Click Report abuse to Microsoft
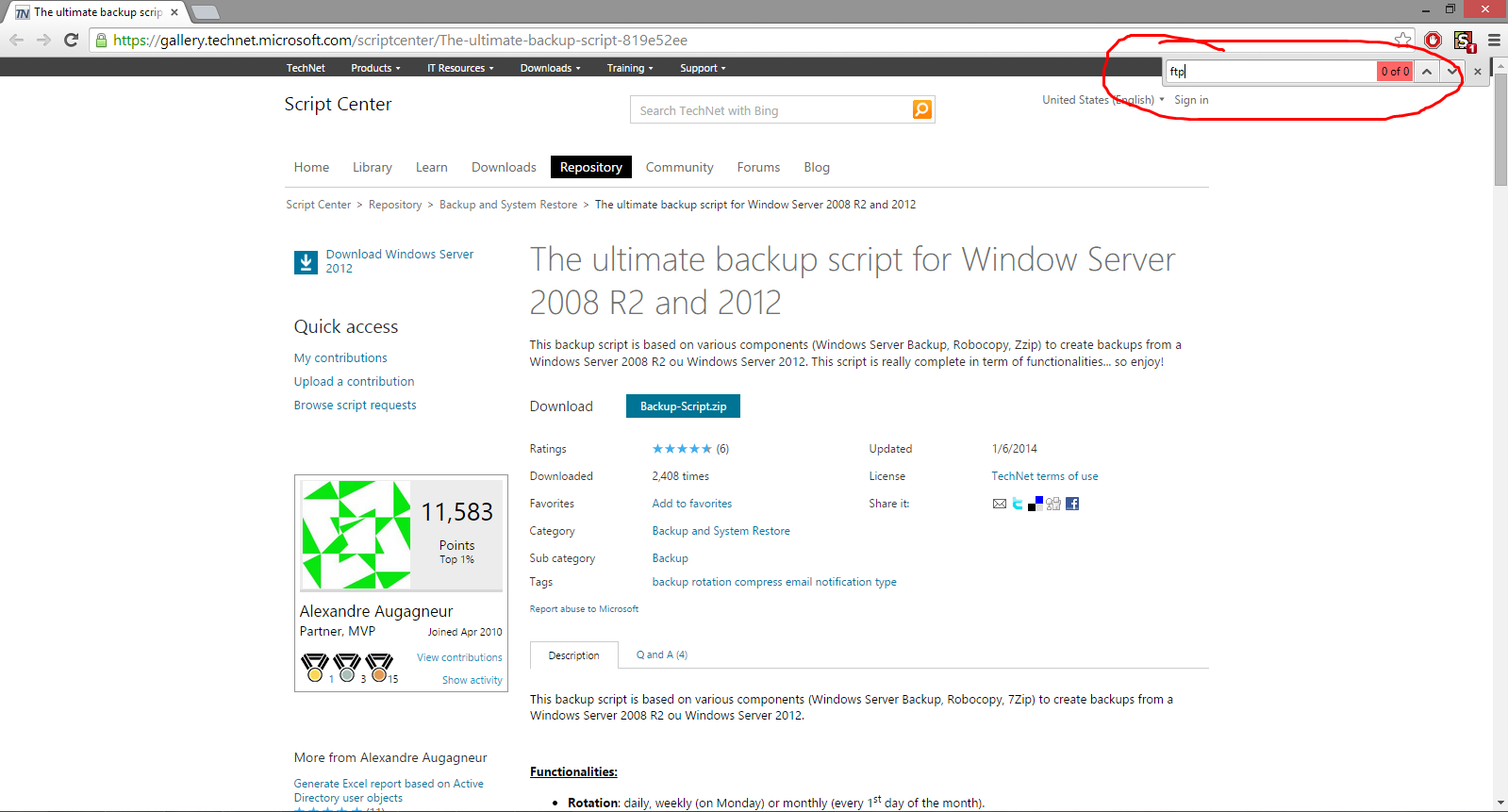 [584, 609]
